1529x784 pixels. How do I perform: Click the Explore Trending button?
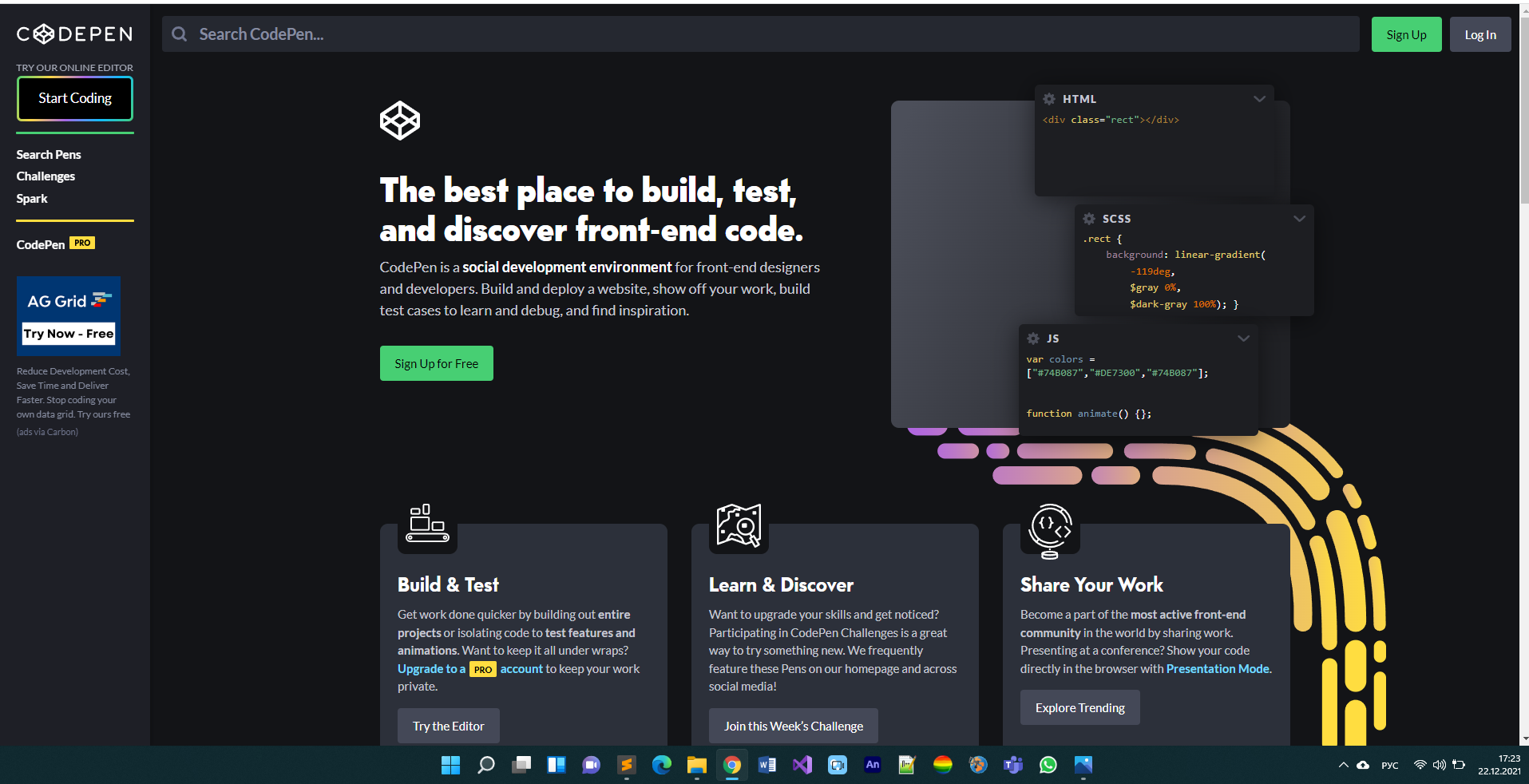[x=1079, y=707]
